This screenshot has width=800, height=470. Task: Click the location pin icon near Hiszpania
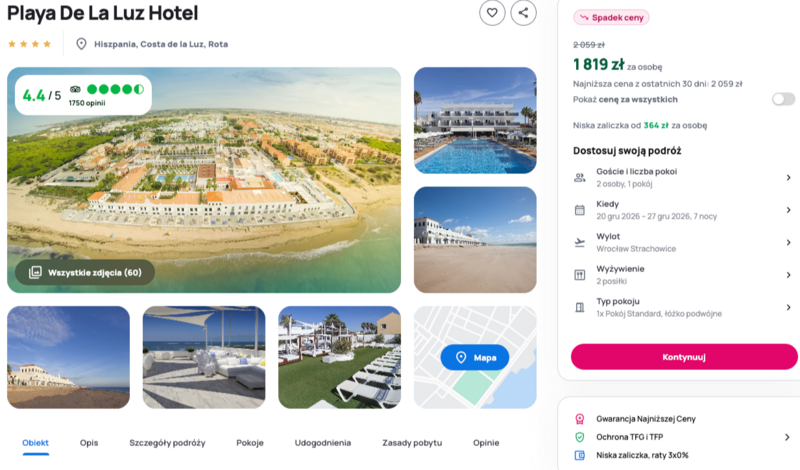[x=81, y=44]
